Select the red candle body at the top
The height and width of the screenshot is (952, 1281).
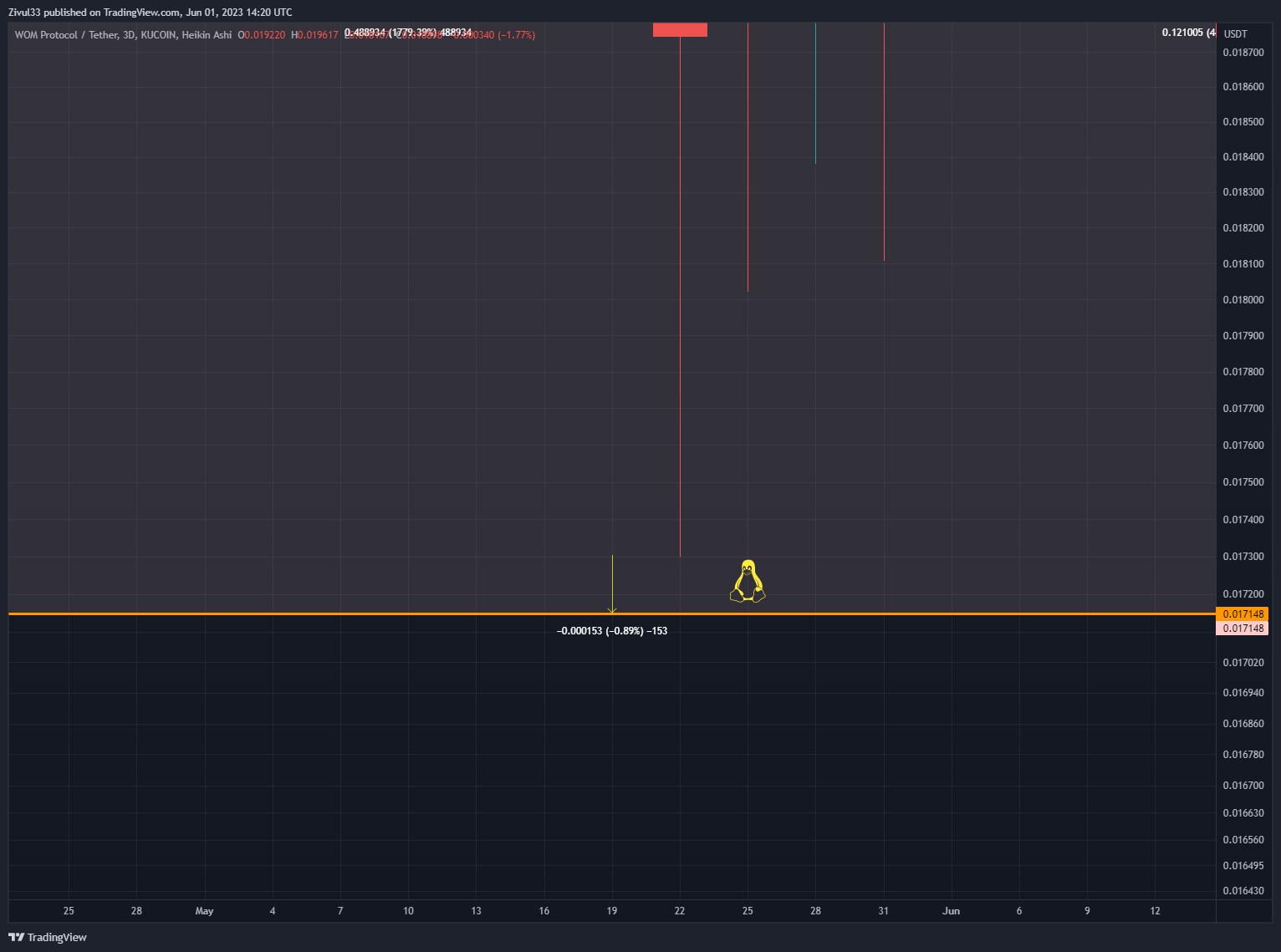(x=680, y=30)
